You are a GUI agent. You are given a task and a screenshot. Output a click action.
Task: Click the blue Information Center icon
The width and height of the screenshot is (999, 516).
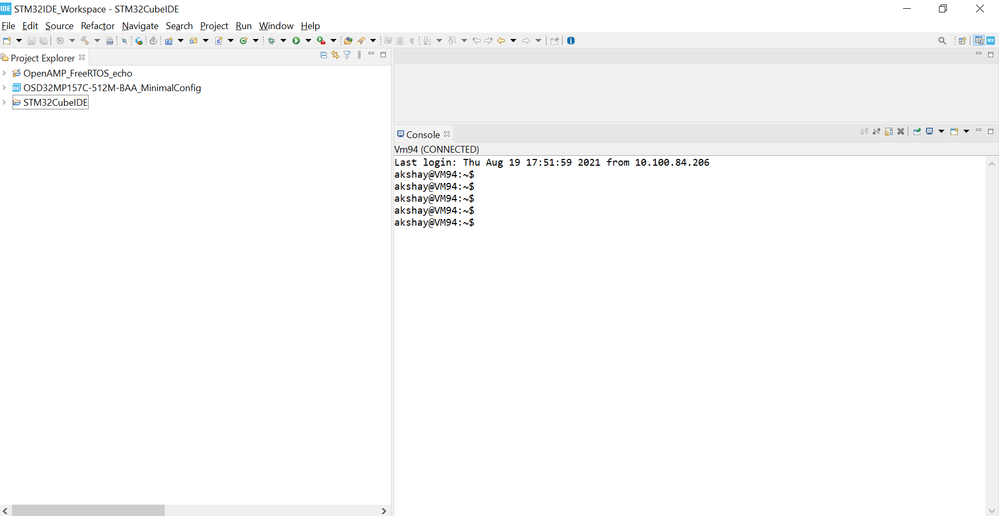(x=571, y=40)
